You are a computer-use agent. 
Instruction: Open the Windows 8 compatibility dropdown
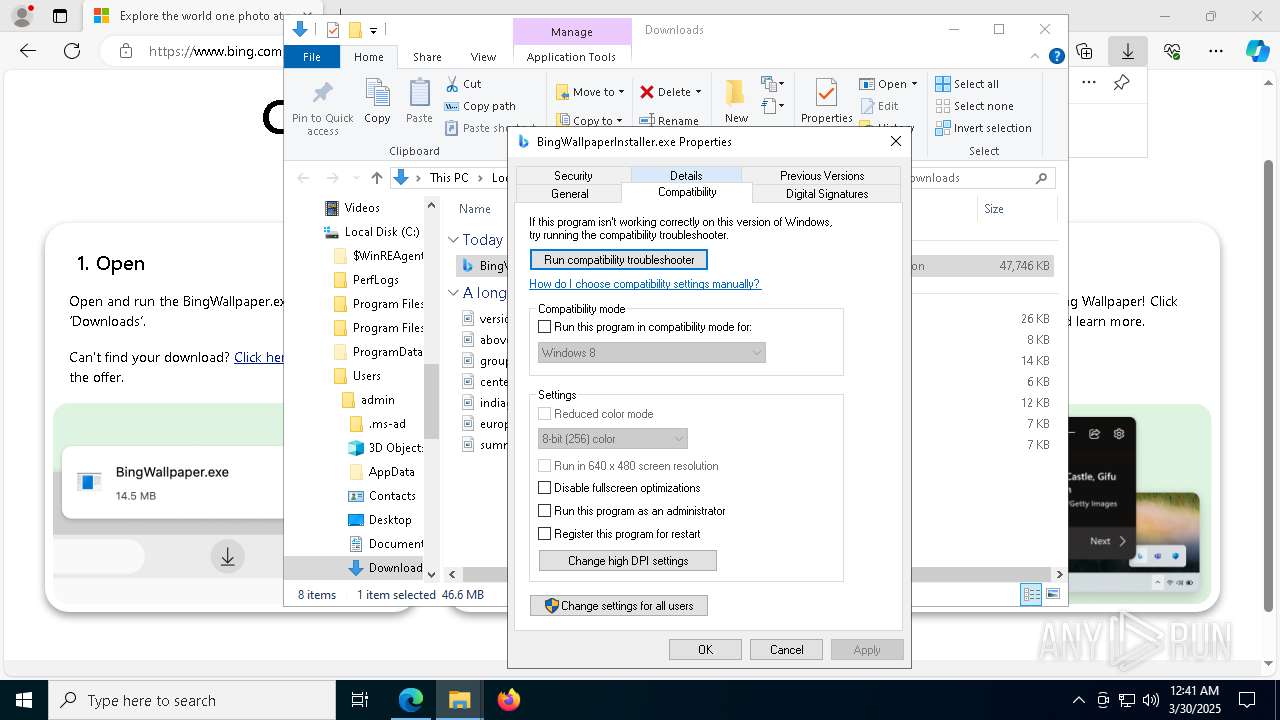652,352
